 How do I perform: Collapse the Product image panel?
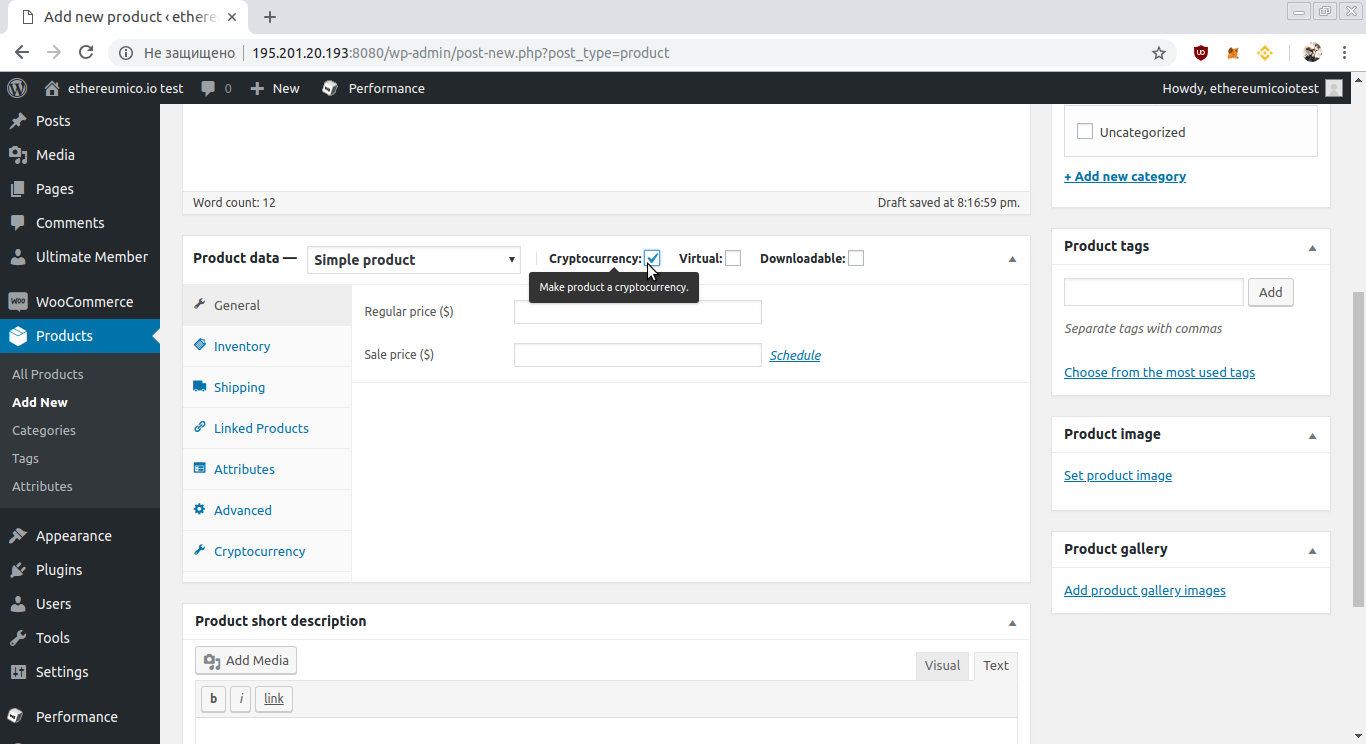pyautogui.click(x=1312, y=435)
